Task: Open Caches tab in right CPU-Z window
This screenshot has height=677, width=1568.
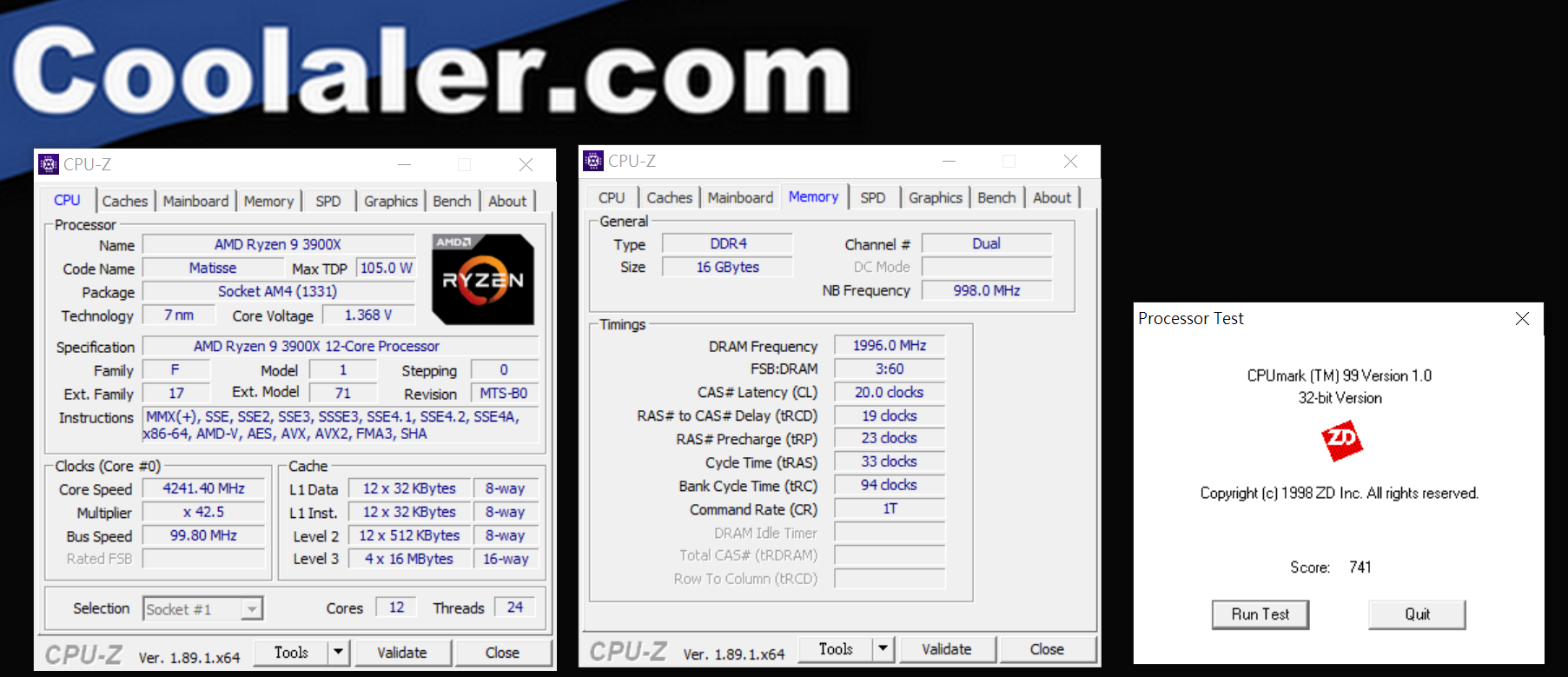Action: (x=670, y=197)
